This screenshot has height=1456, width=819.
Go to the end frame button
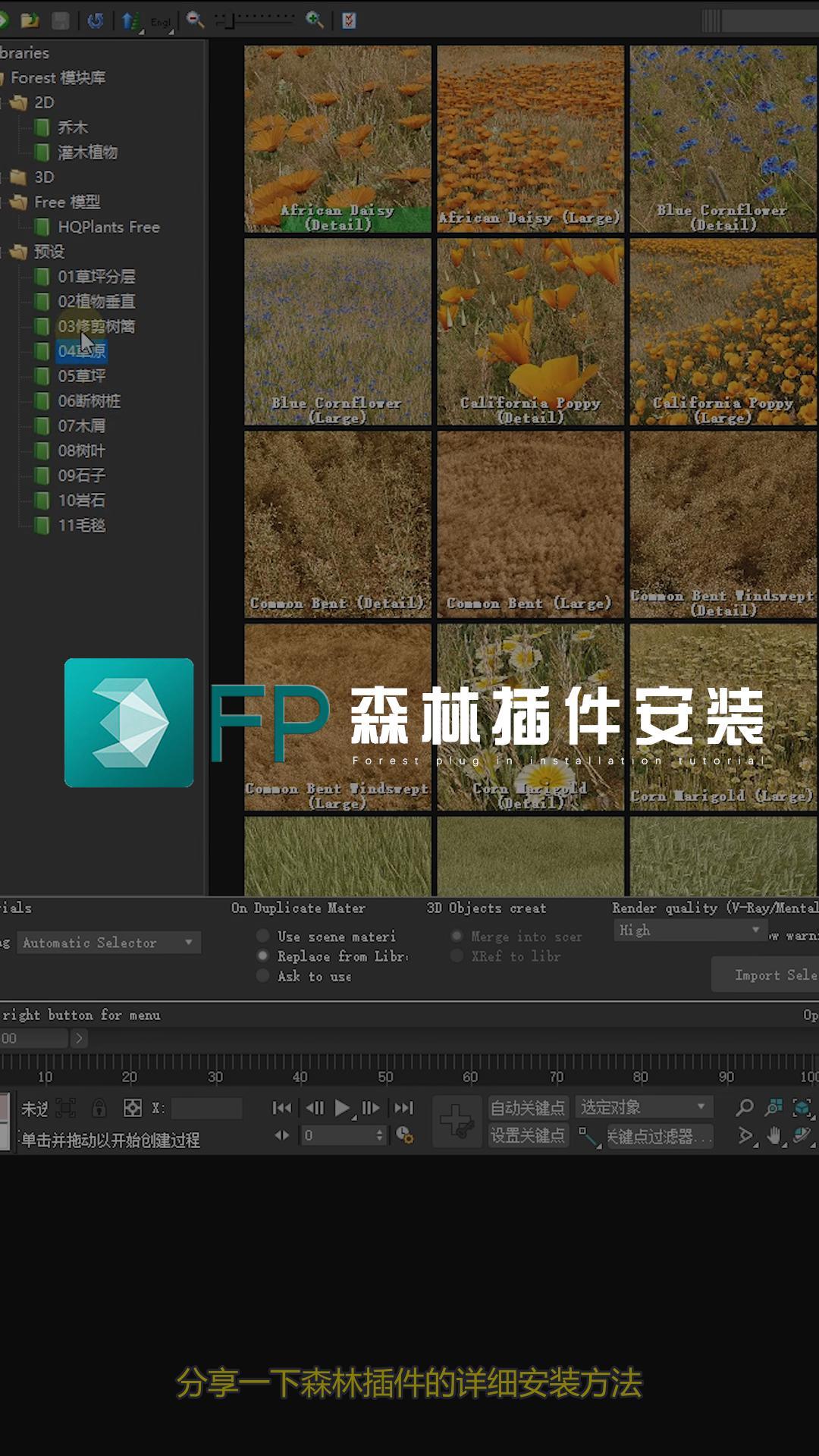404,1108
